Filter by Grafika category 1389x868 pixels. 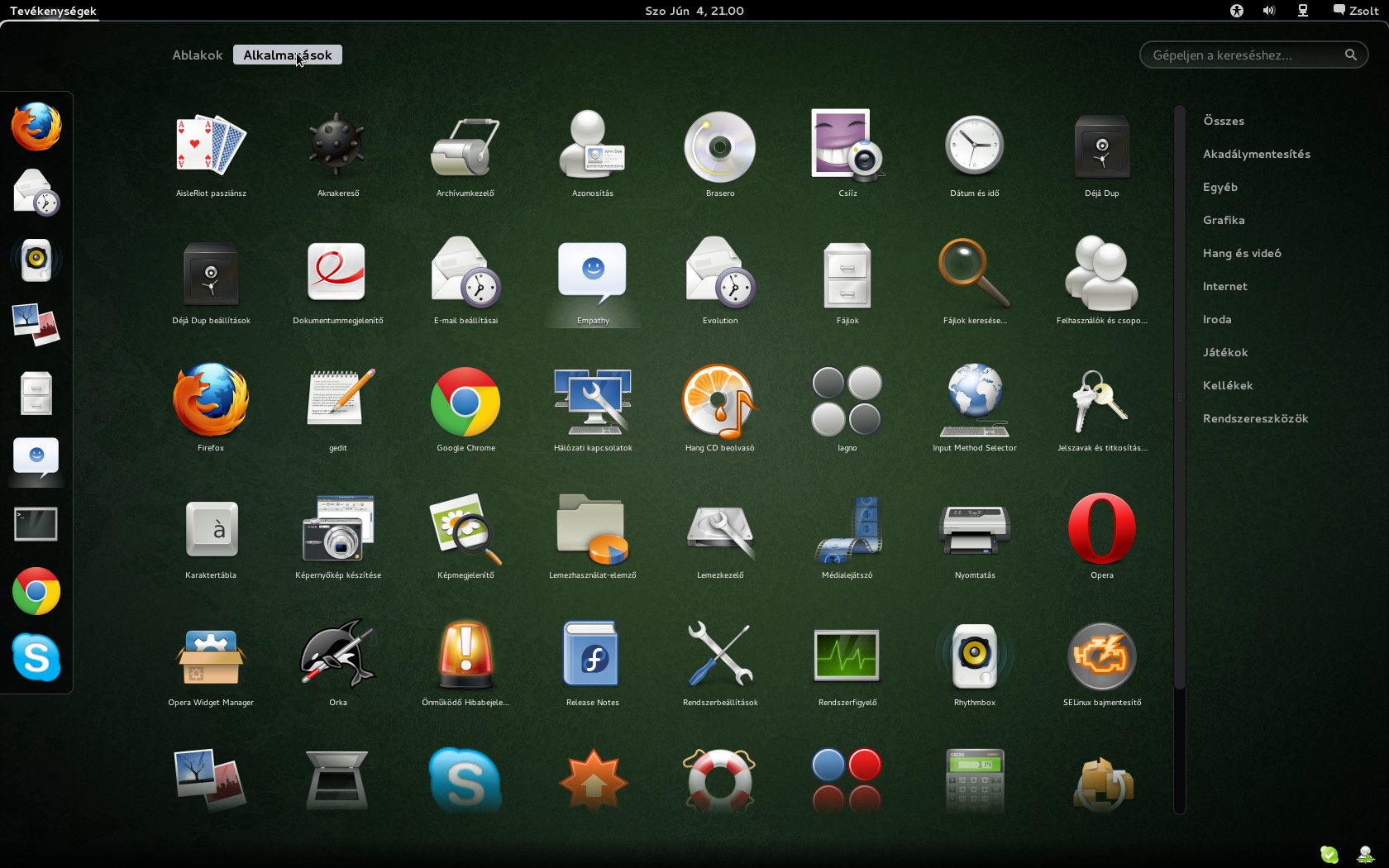pyautogui.click(x=1224, y=220)
